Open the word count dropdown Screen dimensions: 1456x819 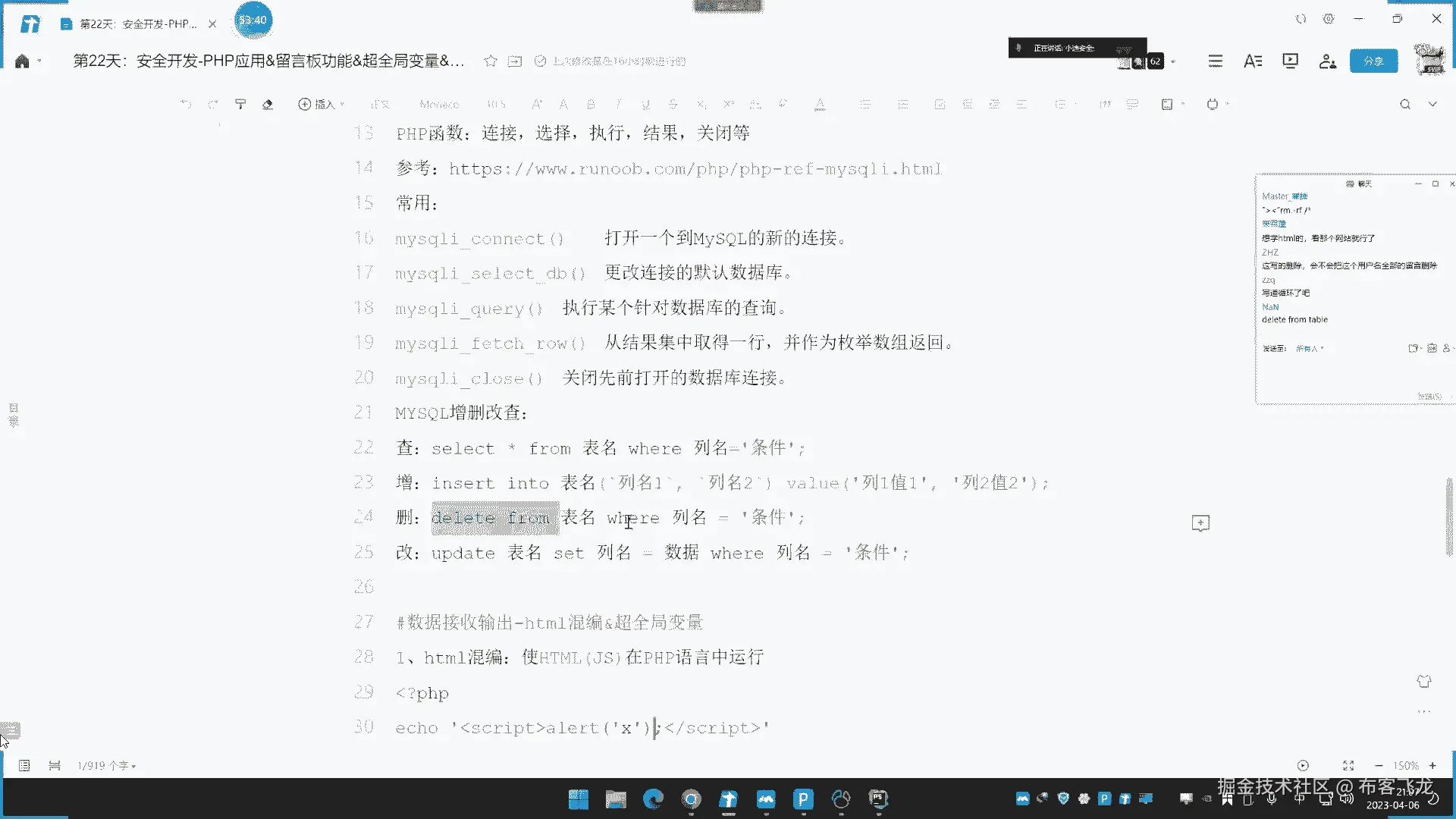pos(107,766)
